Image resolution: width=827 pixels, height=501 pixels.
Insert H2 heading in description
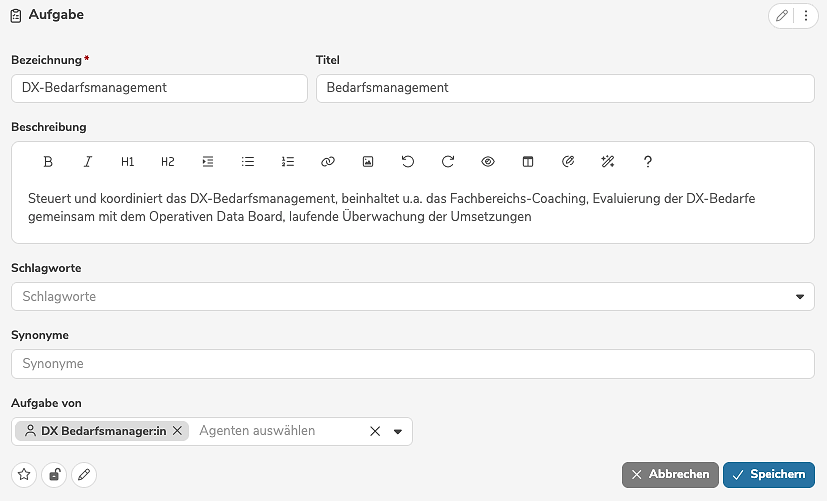coord(168,161)
